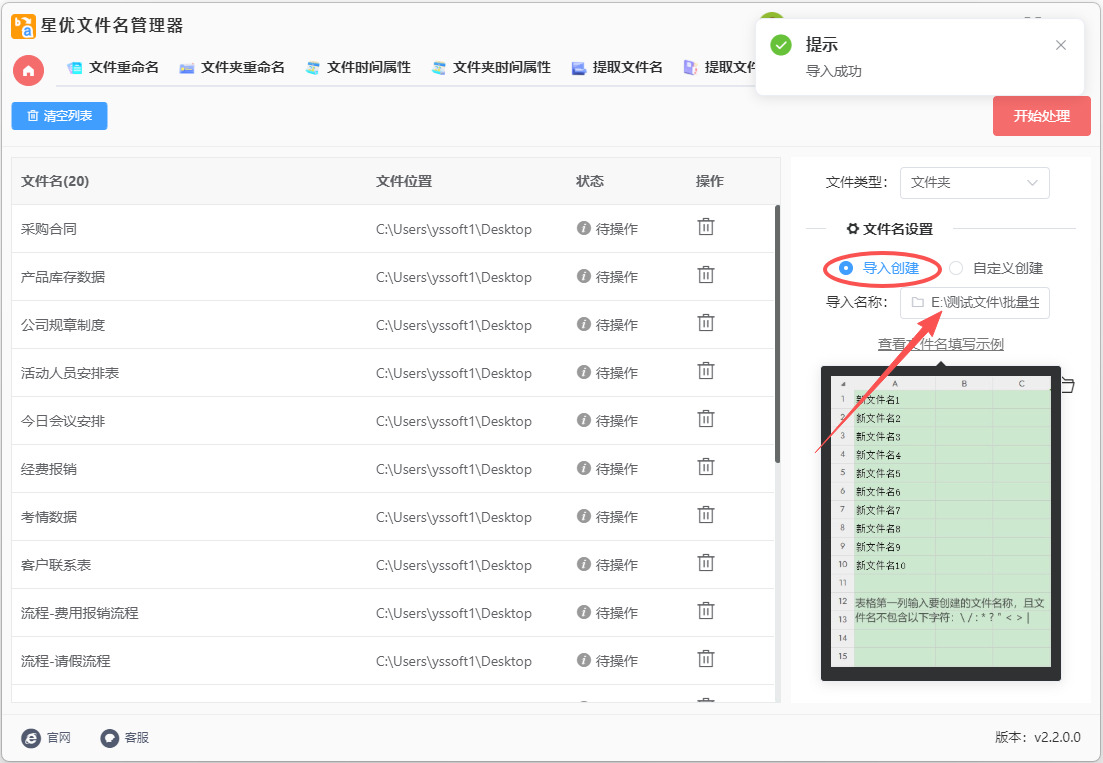Close the 导入成功 notification
The width and height of the screenshot is (1103, 763).
(1061, 45)
